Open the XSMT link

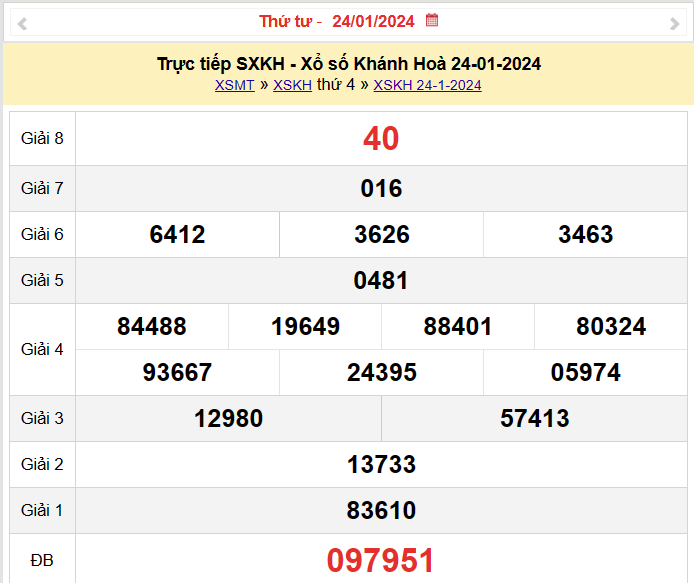(235, 85)
